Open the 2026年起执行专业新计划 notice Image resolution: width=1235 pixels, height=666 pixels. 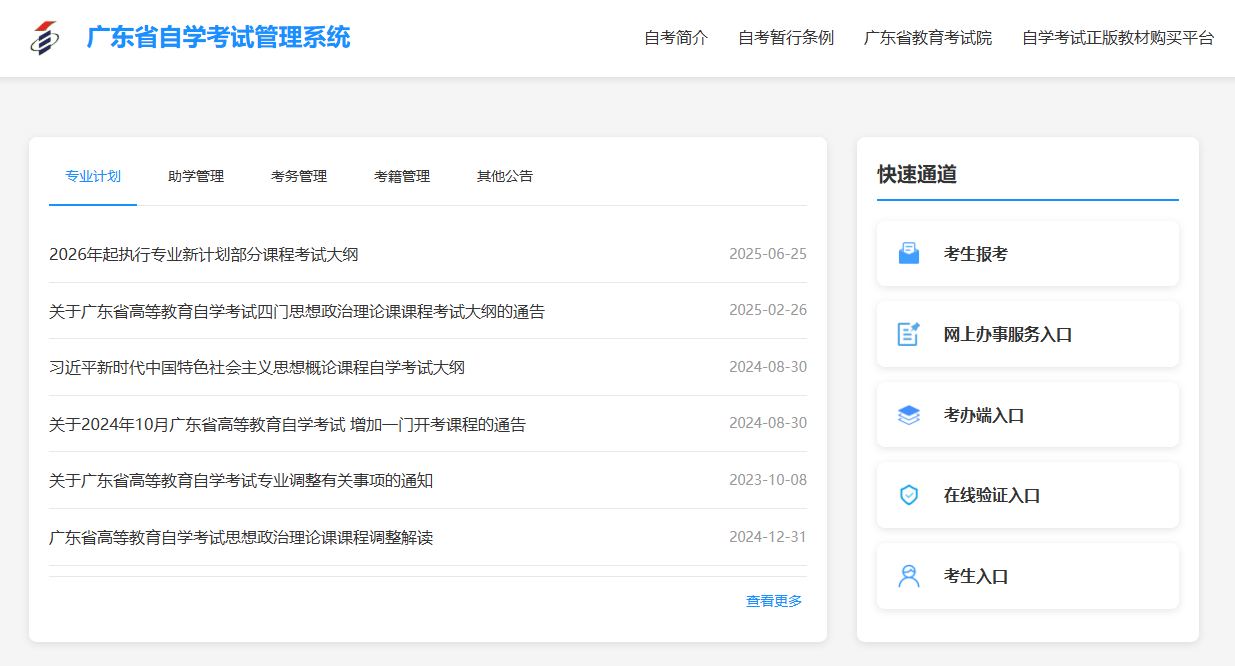(204, 255)
